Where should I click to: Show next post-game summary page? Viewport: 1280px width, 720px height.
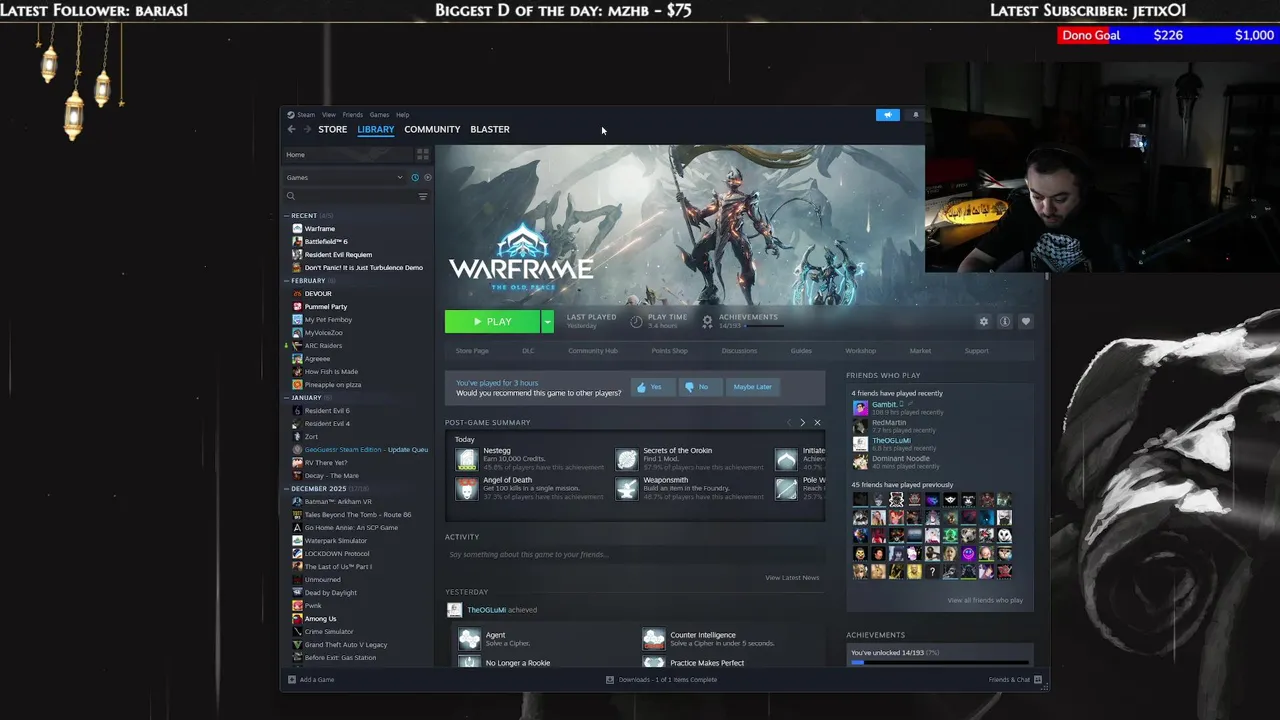tap(802, 423)
